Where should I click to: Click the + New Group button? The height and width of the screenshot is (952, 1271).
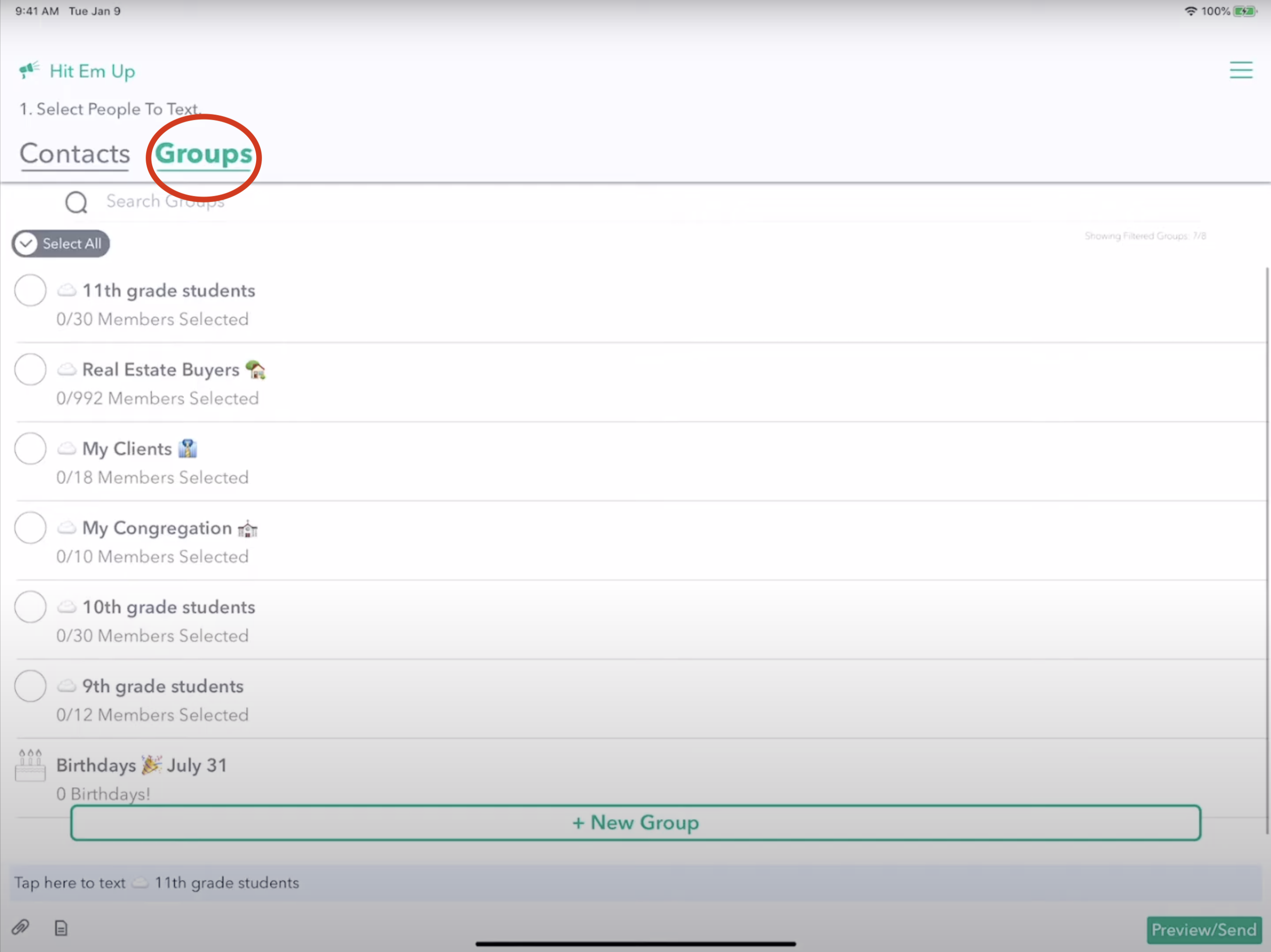(x=636, y=823)
